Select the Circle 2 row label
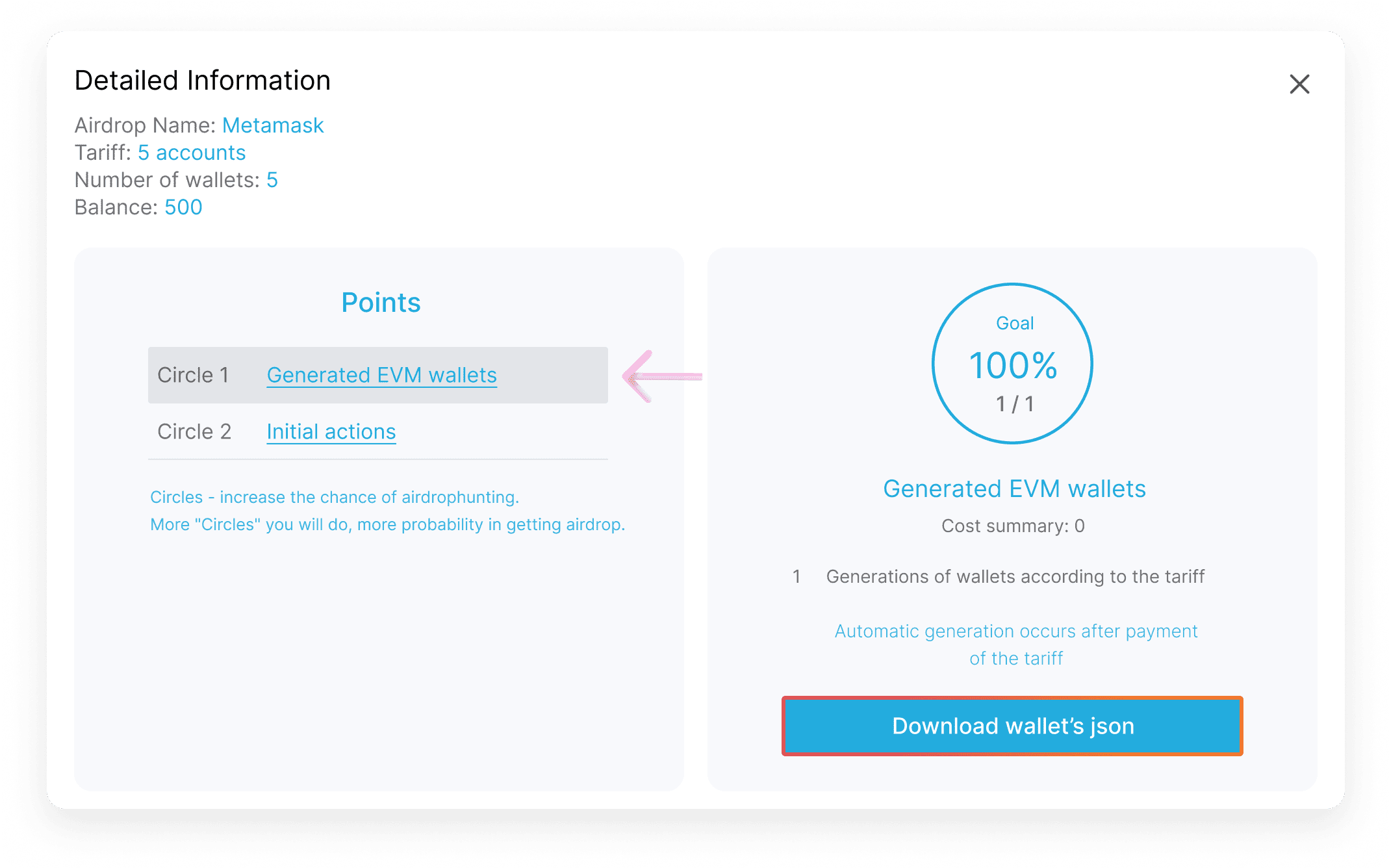 tap(194, 432)
